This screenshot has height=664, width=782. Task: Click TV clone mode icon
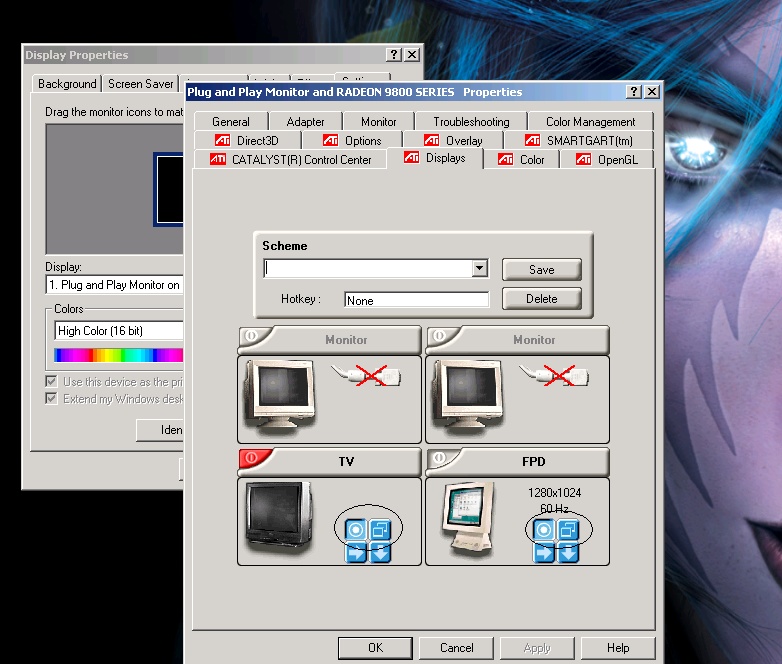[x=380, y=530]
